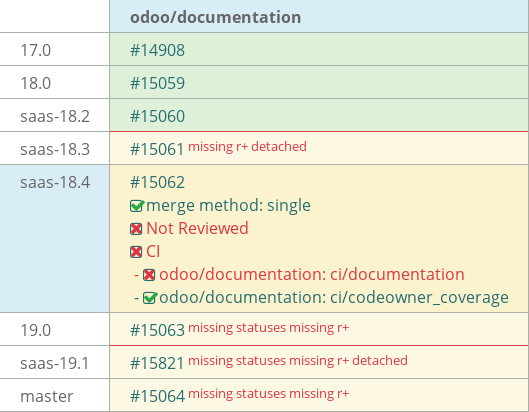Open pull request #15063

157,330
